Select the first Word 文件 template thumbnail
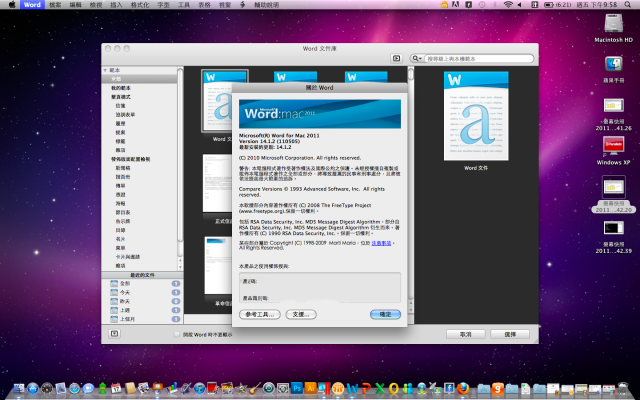This screenshot has width=640, height=400. pos(224,101)
